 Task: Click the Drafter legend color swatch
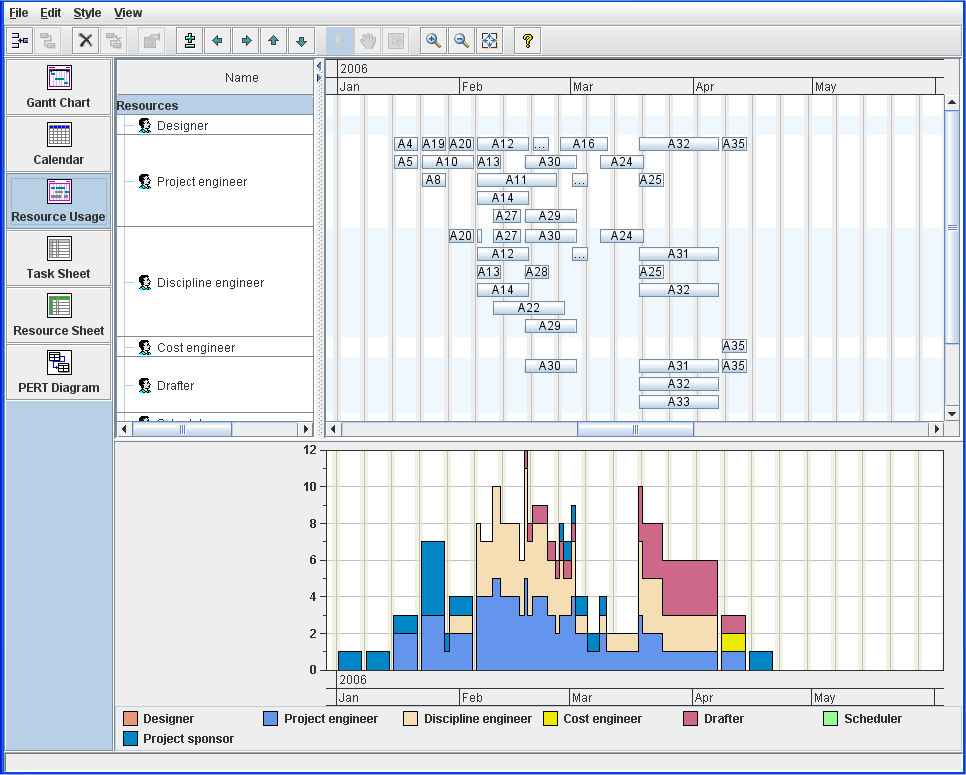pyautogui.click(x=690, y=718)
